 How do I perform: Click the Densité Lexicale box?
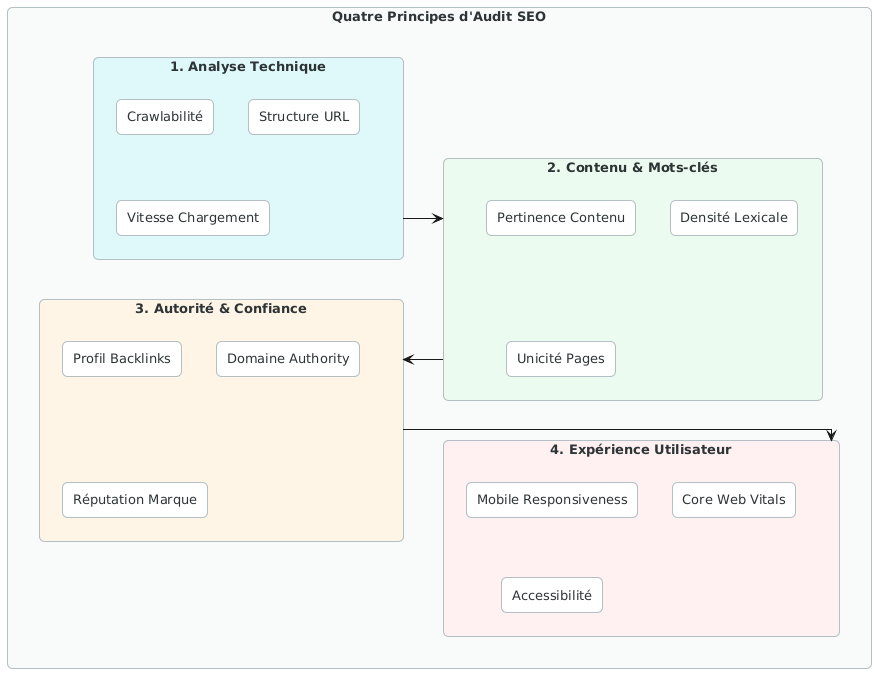click(x=733, y=218)
